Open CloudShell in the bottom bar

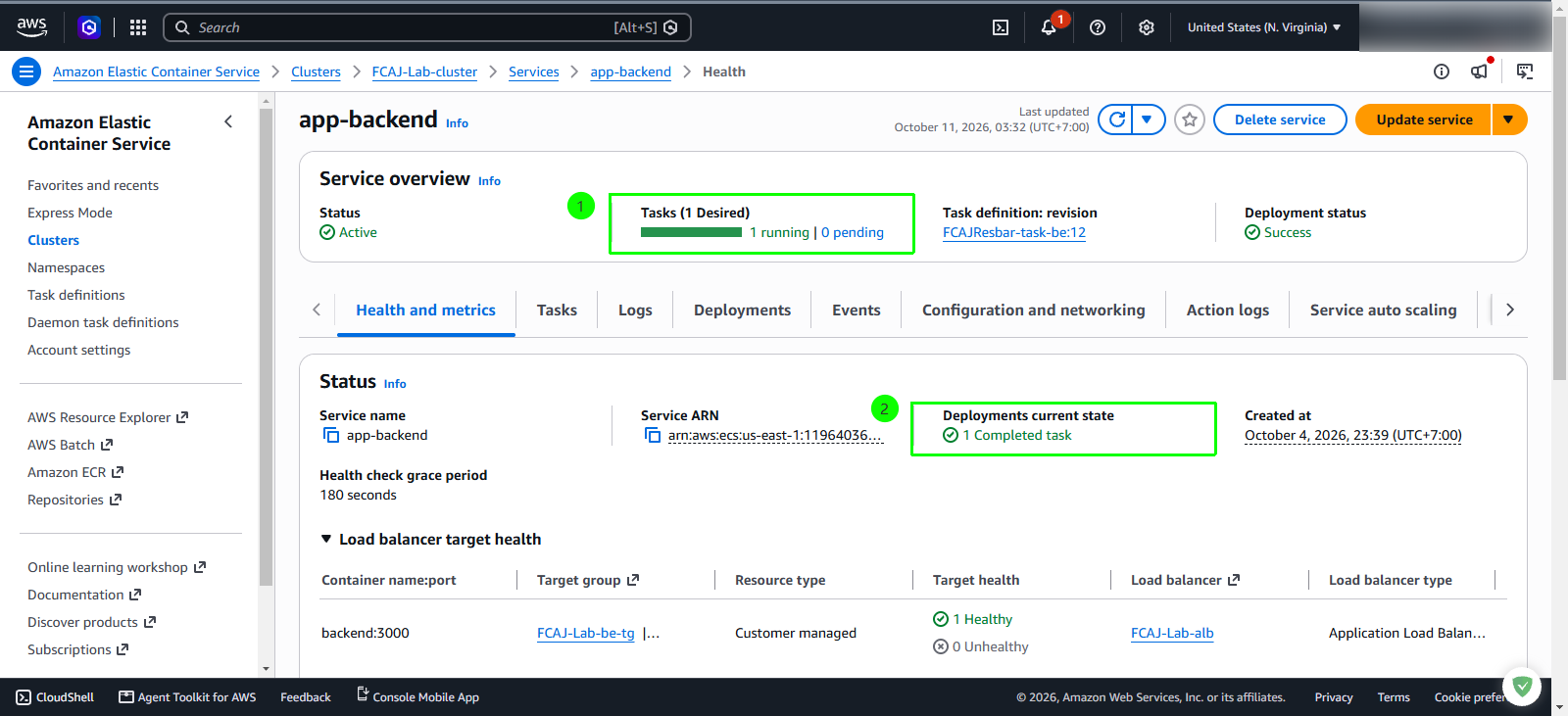[x=56, y=697]
